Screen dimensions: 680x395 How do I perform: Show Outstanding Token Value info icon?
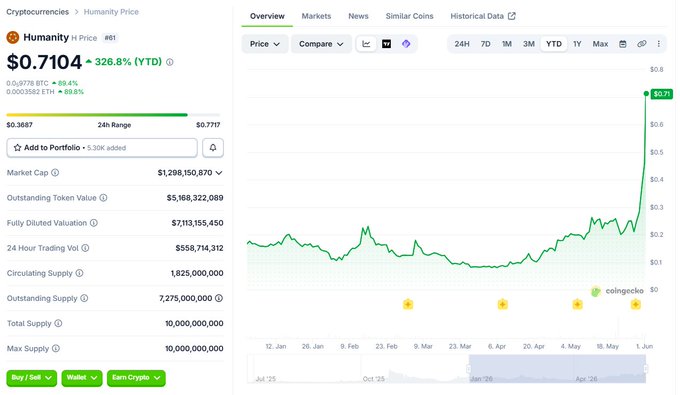pyautogui.click(x=103, y=198)
